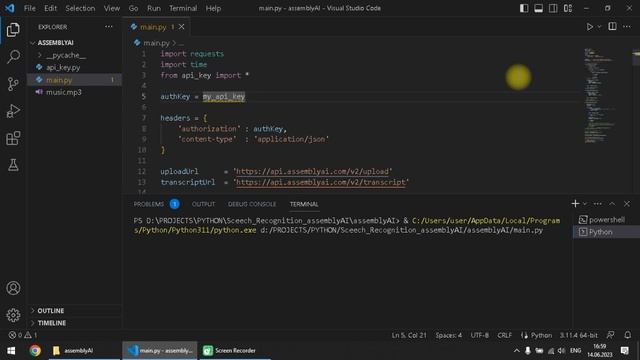Open the Search view in activity bar
This screenshot has height=360, width=640.
coord(13,56)
